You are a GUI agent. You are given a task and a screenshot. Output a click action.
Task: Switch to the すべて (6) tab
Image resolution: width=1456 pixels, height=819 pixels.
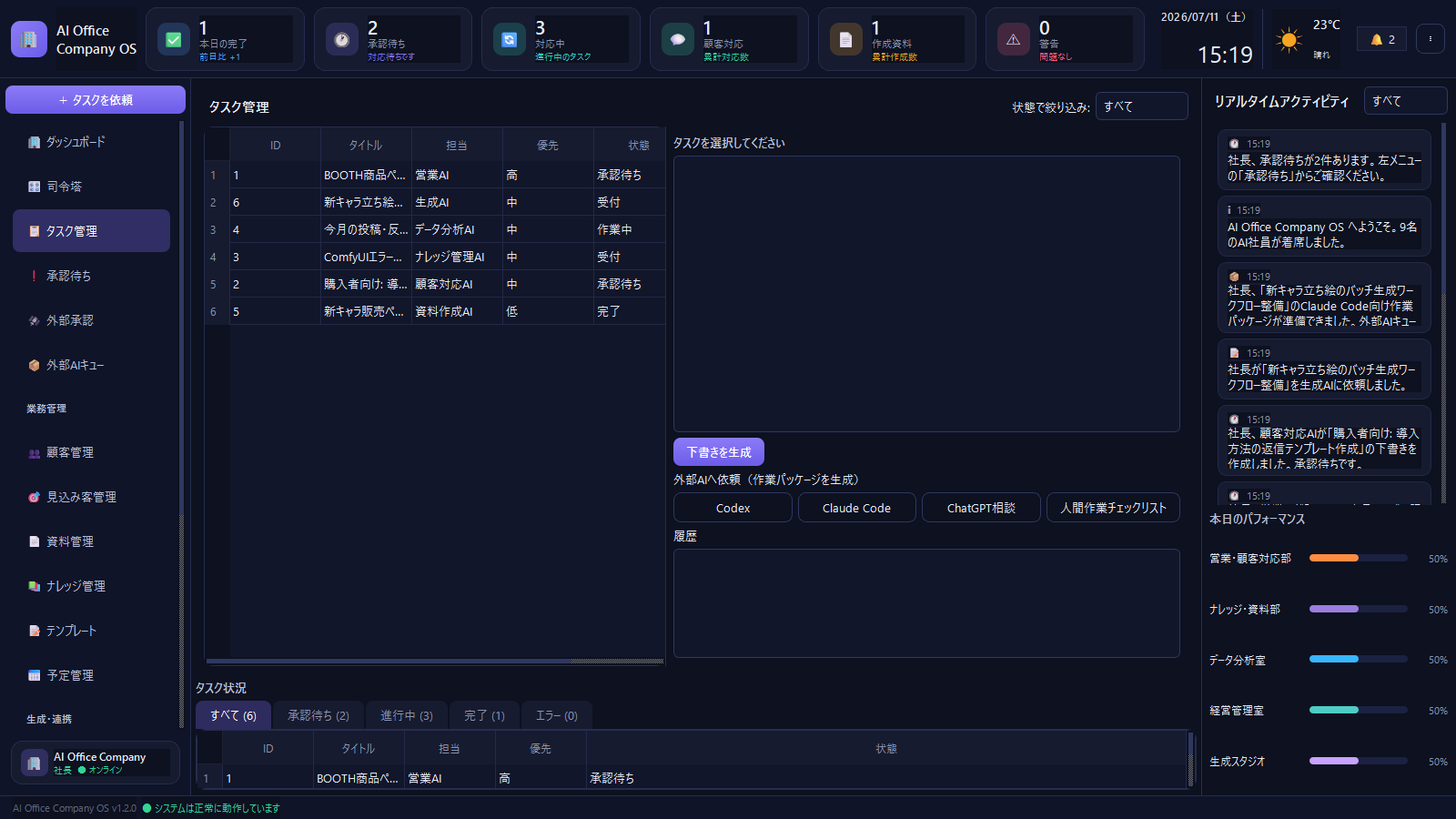(233, 715)
